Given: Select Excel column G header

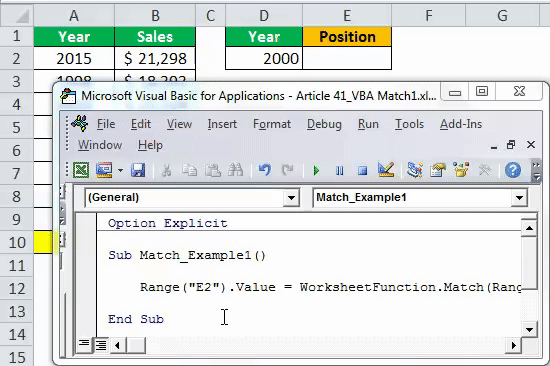Looking at the screenshot, I should (502, 16).
